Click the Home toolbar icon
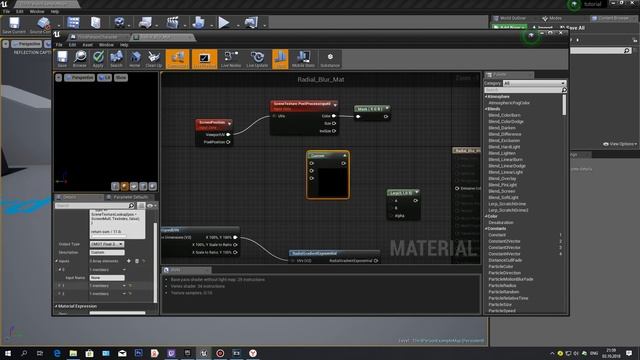This screenshot has width=640, height=360. coord(135,59)
